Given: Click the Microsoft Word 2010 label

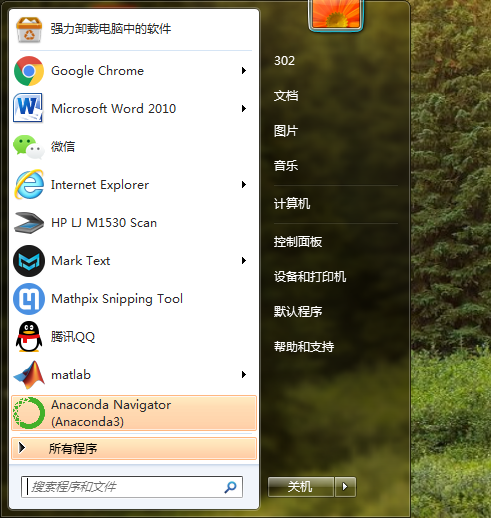Looking at the screenshot, I should click(x=114, y=109).
